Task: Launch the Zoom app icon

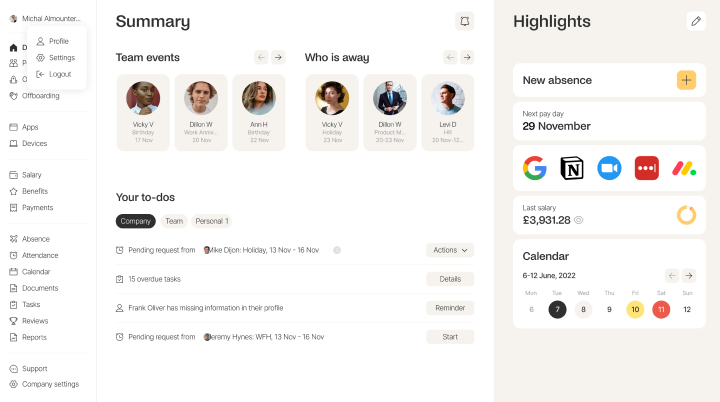Action: (x=609, y=168)
